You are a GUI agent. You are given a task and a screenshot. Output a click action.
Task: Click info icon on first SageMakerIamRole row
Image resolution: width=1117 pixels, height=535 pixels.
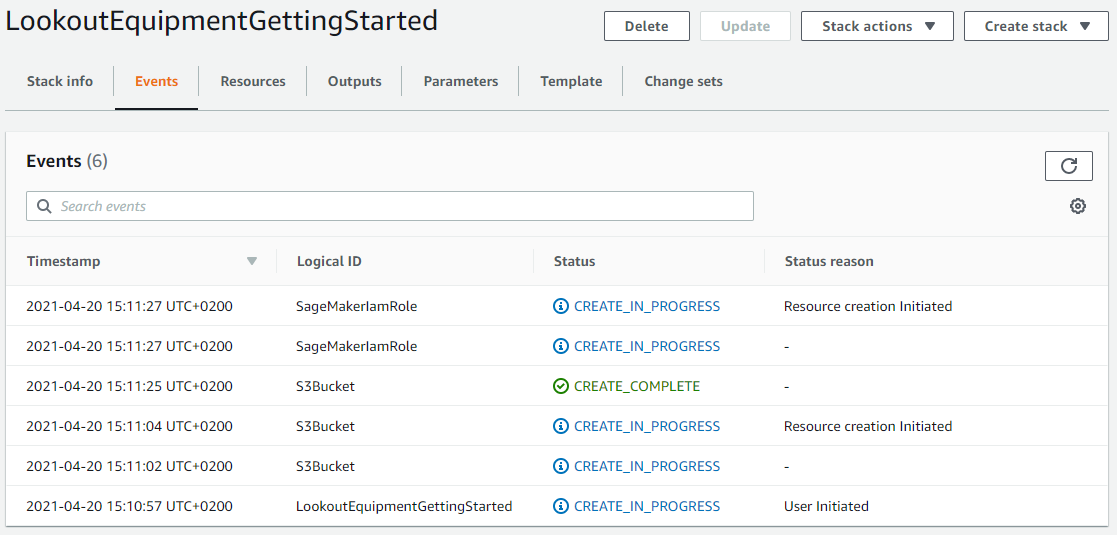coord(561,306)
